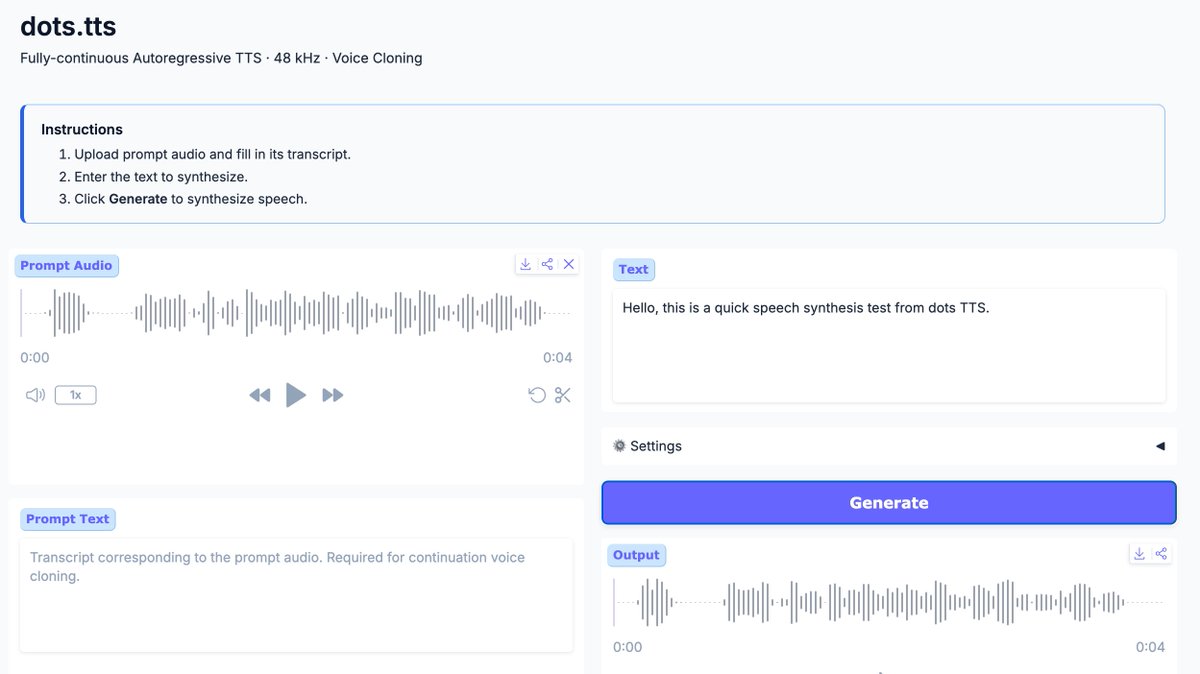The width and height of the screenshot is (1200, 674).
Task: Click the Prompt Audio label
Action: coord(66,265)
